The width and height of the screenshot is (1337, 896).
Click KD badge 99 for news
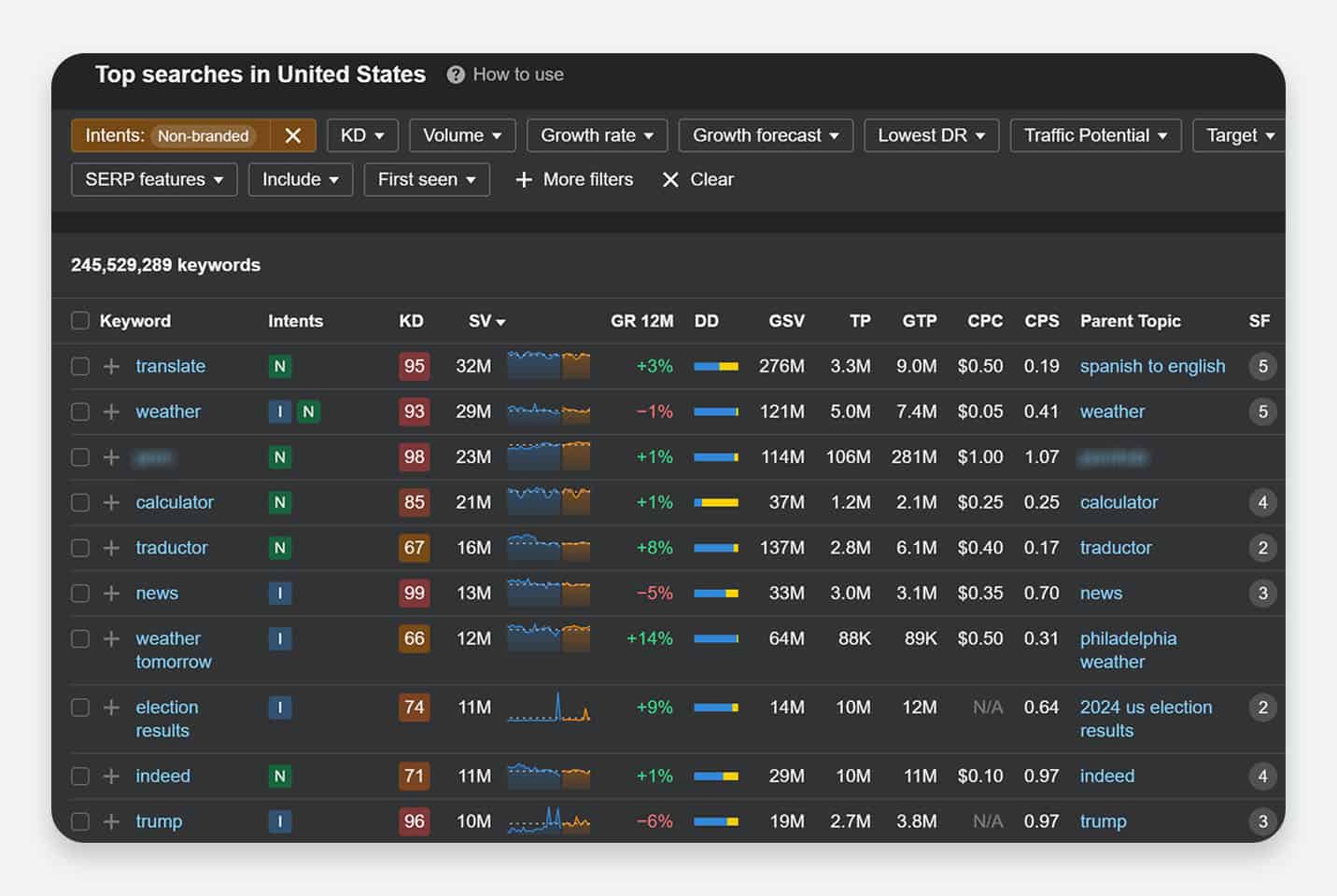click(x=414, y=593)
